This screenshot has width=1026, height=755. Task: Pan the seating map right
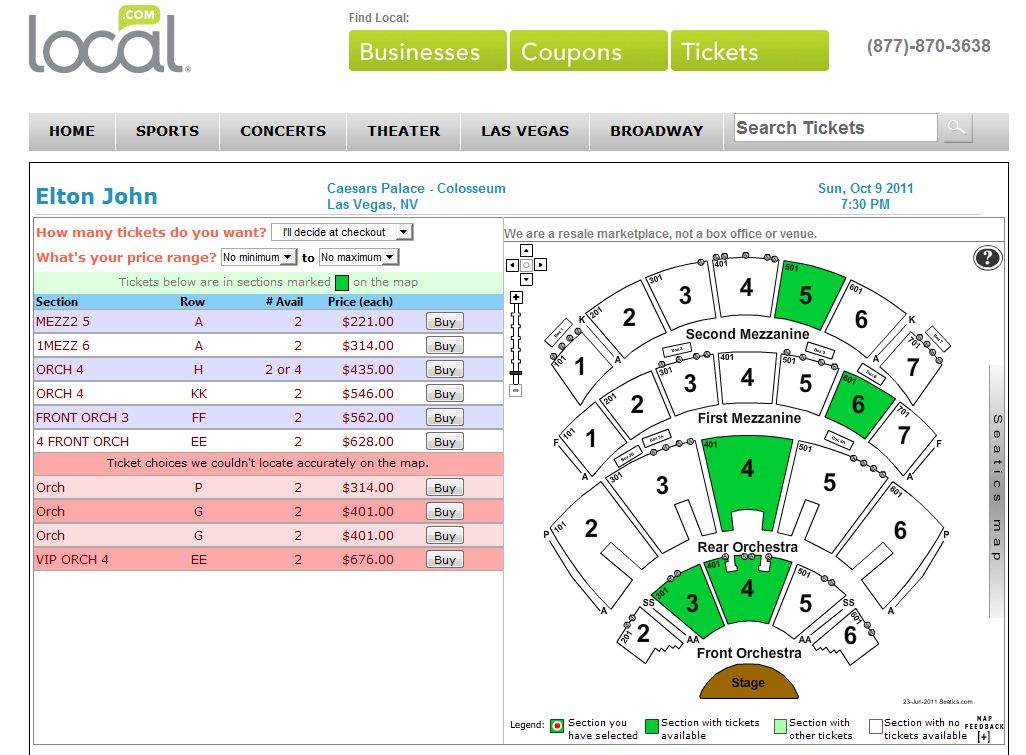click(540, 265)
